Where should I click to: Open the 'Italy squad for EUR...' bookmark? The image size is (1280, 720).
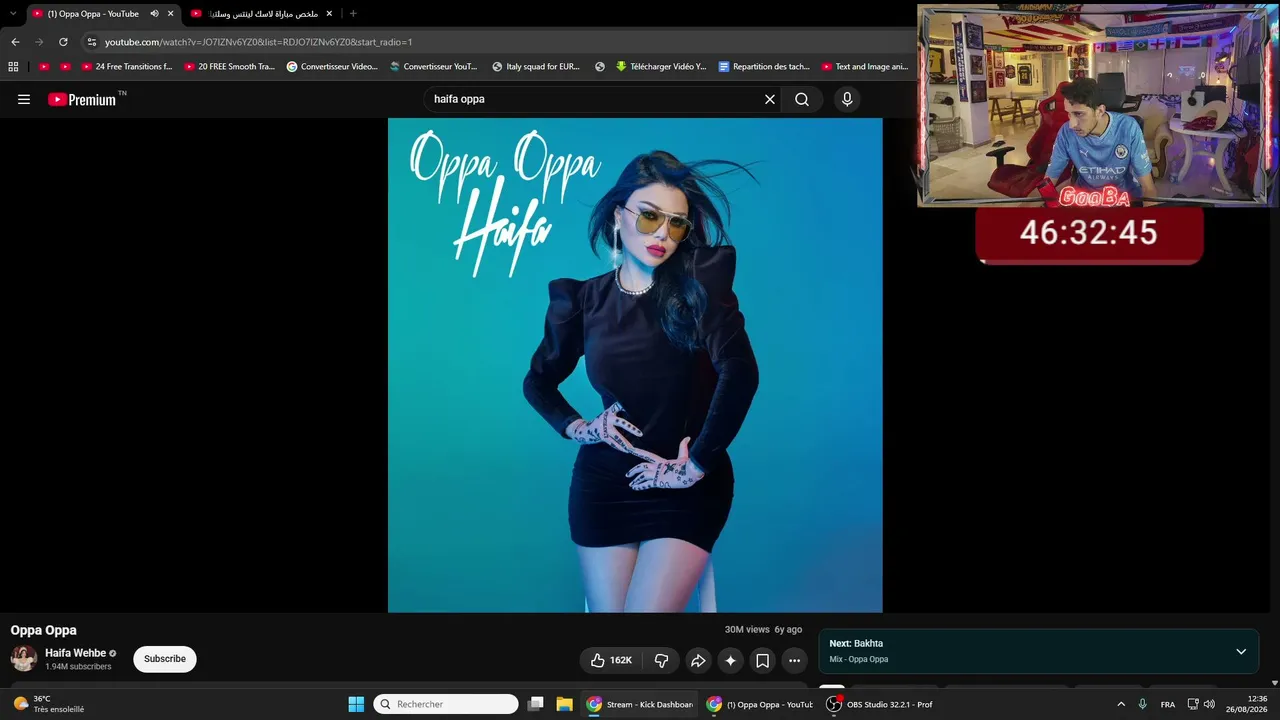tap(536, 67)
